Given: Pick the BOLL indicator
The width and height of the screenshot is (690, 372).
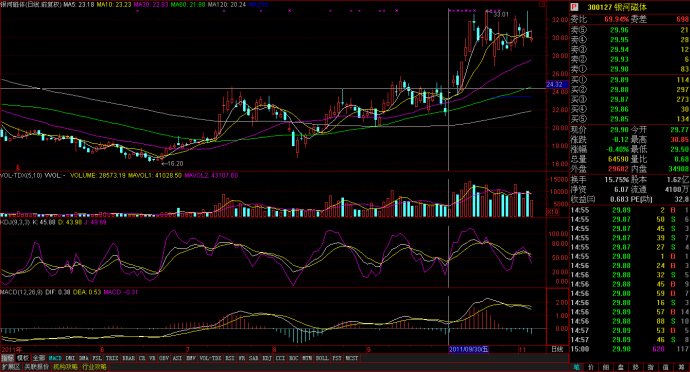Looking at the screenshot, I should point(322,358).
